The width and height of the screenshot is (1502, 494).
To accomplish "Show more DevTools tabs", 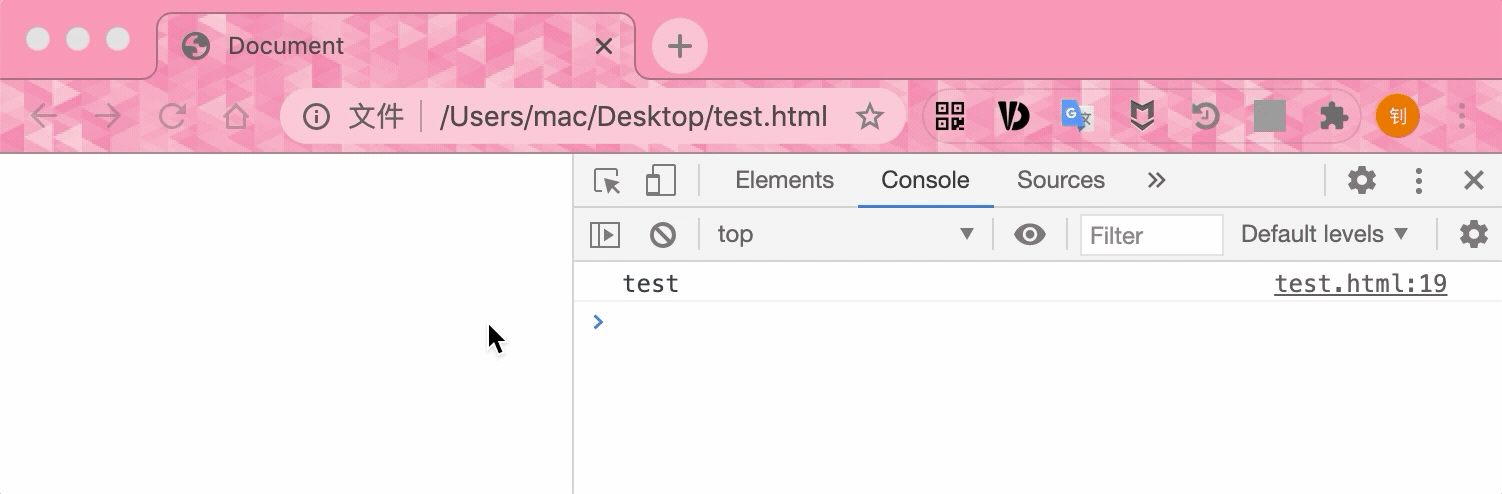I will click(1156, 181).
